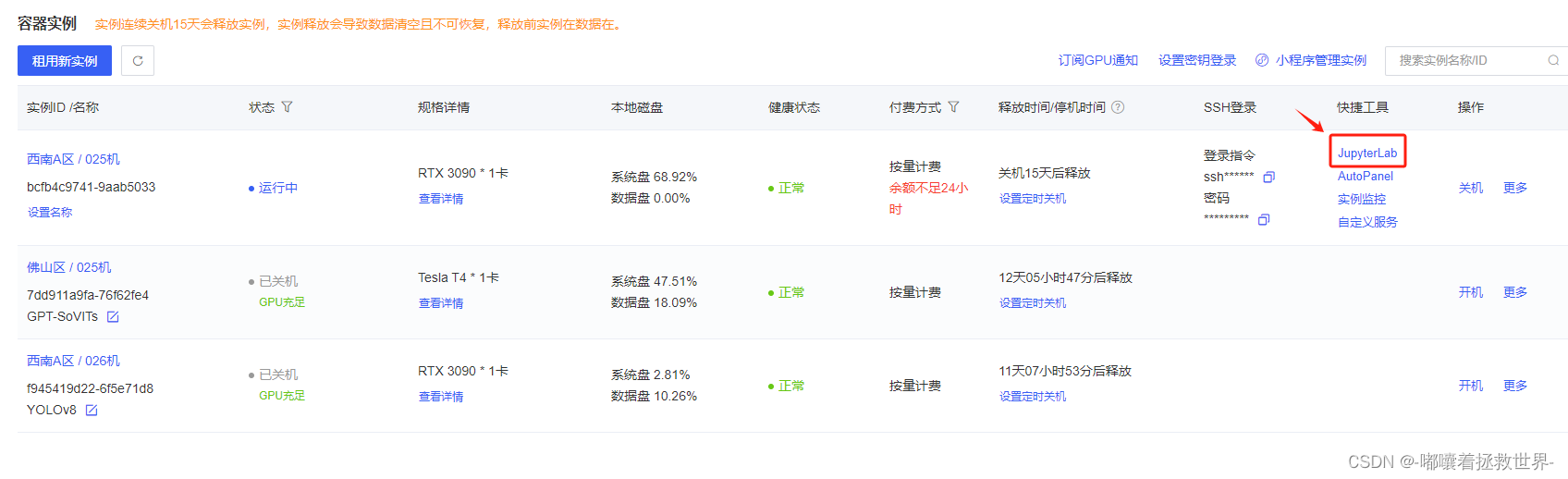
Task: Click the refresh icon button
Action: pyautogui.click(x=138, y=61)
